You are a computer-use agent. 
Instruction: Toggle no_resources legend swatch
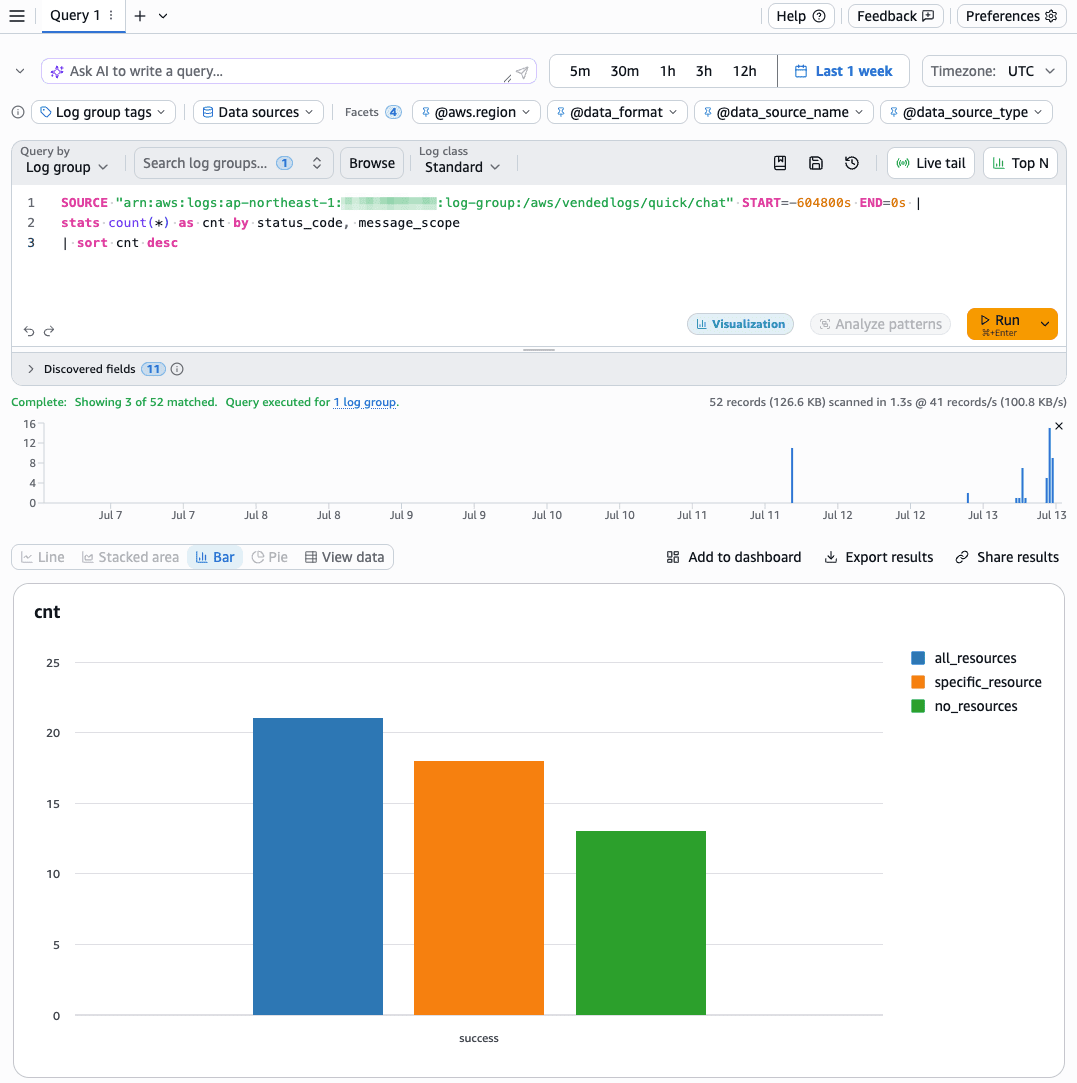tap(918, 707)
